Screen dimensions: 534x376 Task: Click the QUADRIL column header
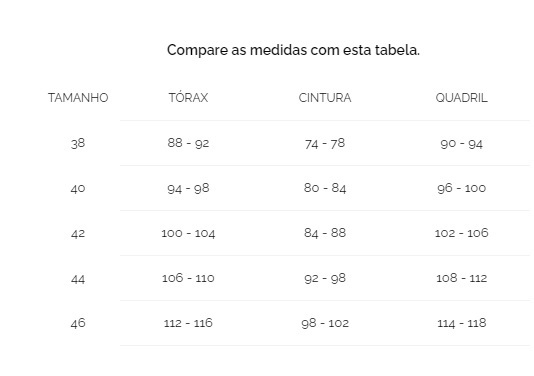point(461,98)
